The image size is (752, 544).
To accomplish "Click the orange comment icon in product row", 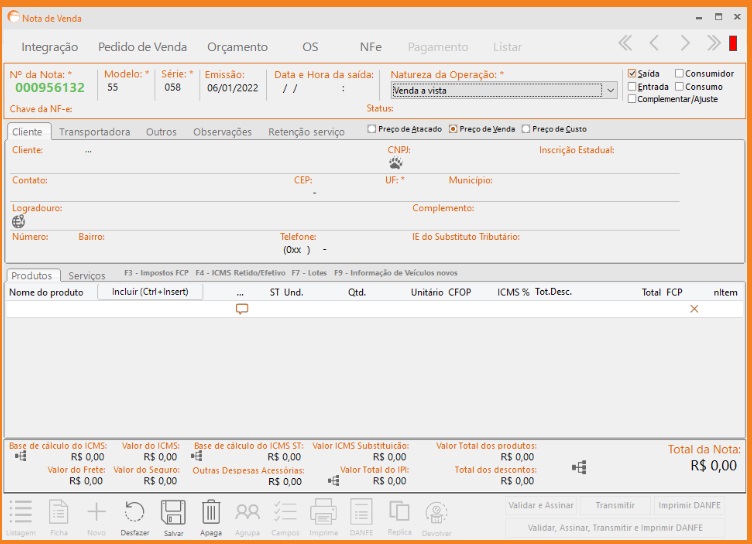I will point(241,309).
